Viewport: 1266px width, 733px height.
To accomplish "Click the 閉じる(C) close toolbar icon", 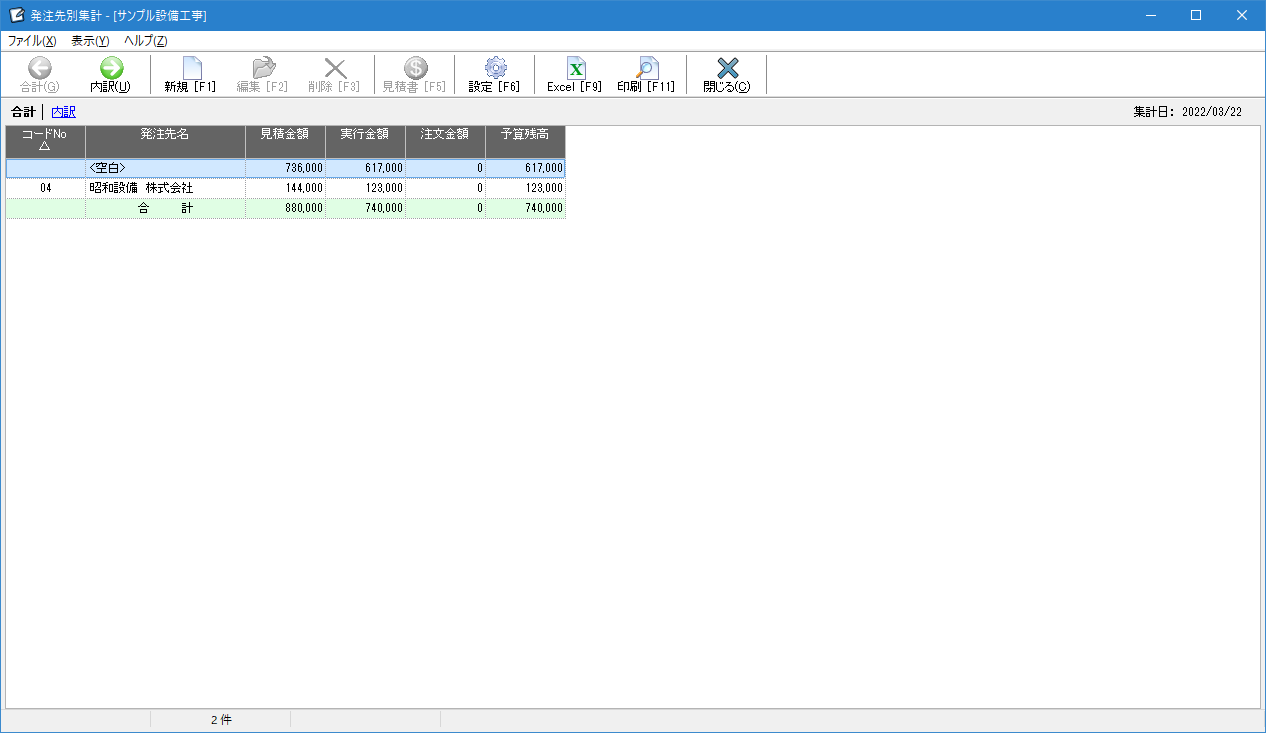I will coord(727,68).
